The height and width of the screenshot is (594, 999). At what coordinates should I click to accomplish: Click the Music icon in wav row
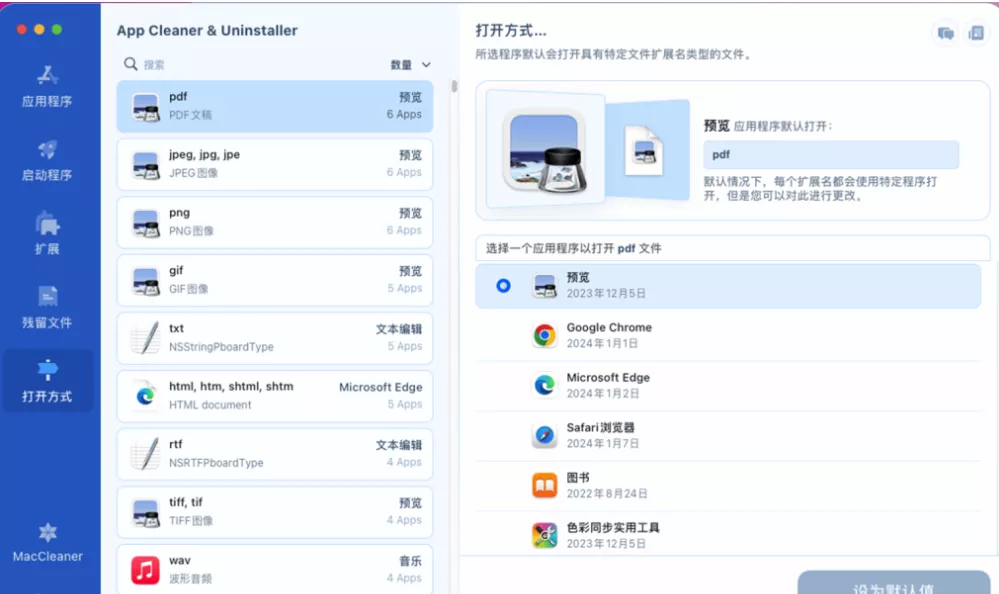point(145,570)
